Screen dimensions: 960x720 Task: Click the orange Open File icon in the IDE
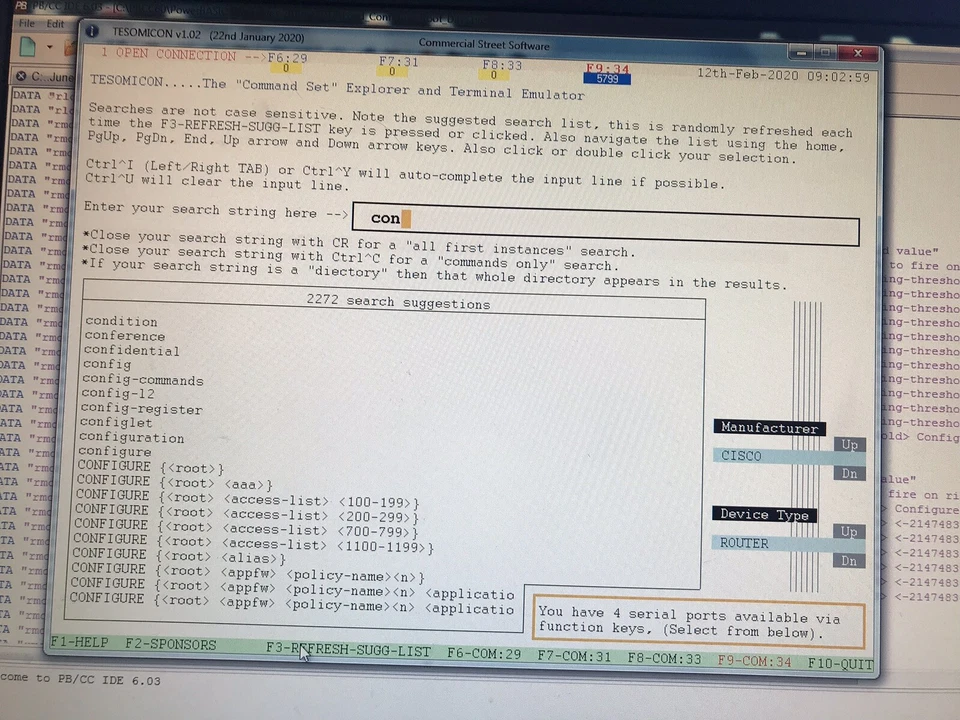point(68,49)
